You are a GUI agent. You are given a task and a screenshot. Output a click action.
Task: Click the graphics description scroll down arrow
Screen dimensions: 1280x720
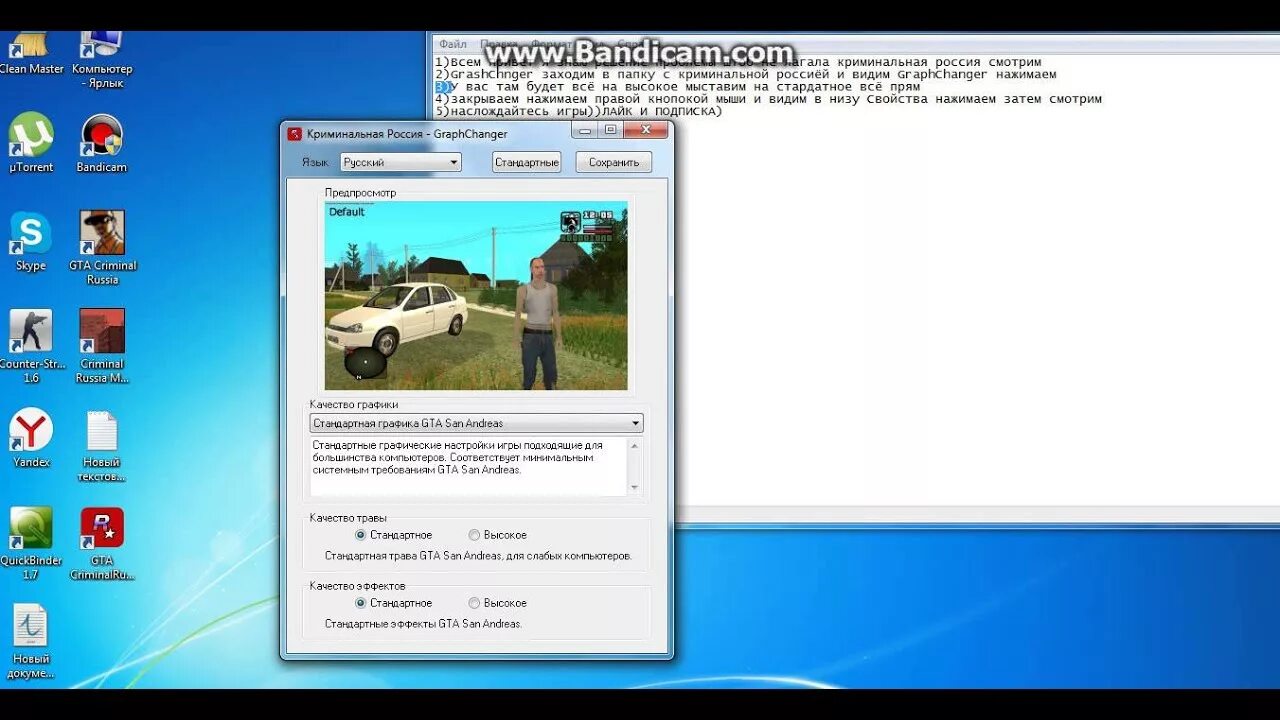click(x=634, y=488)
